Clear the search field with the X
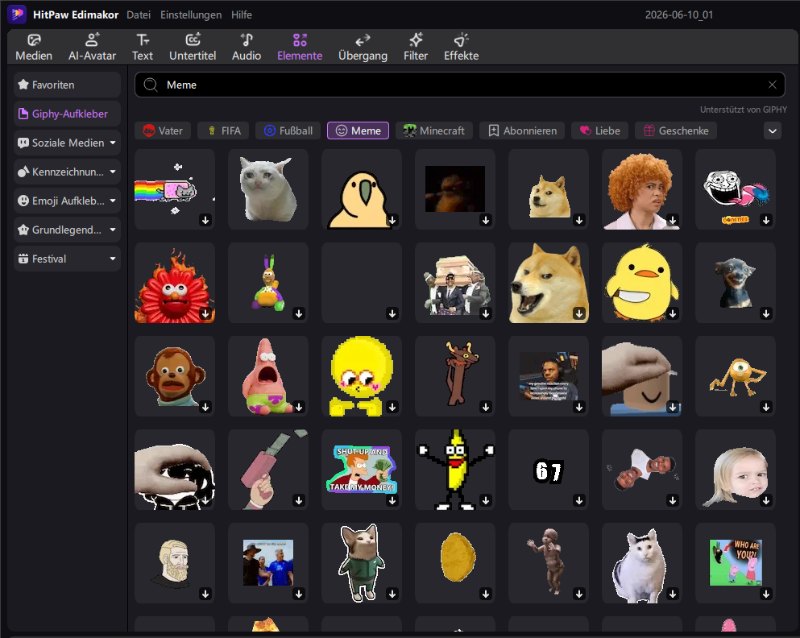 (x=772, y=85)
